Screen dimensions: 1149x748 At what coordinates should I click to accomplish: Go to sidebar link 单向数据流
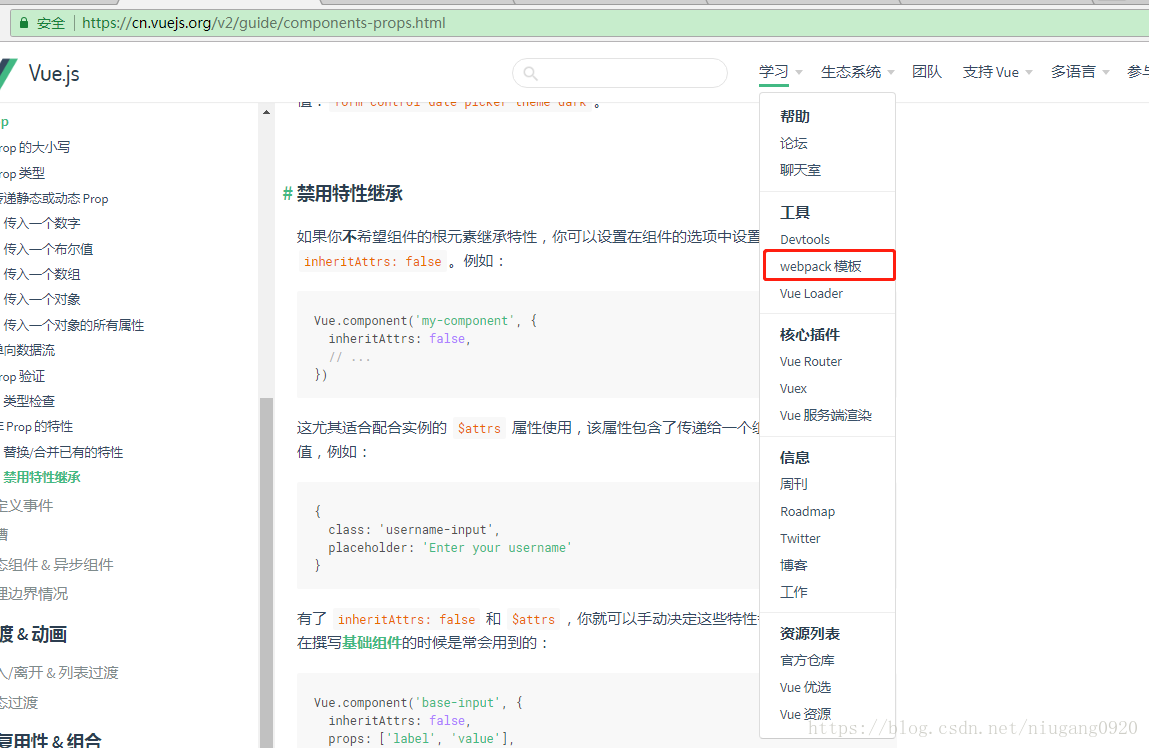pos(27,350)
